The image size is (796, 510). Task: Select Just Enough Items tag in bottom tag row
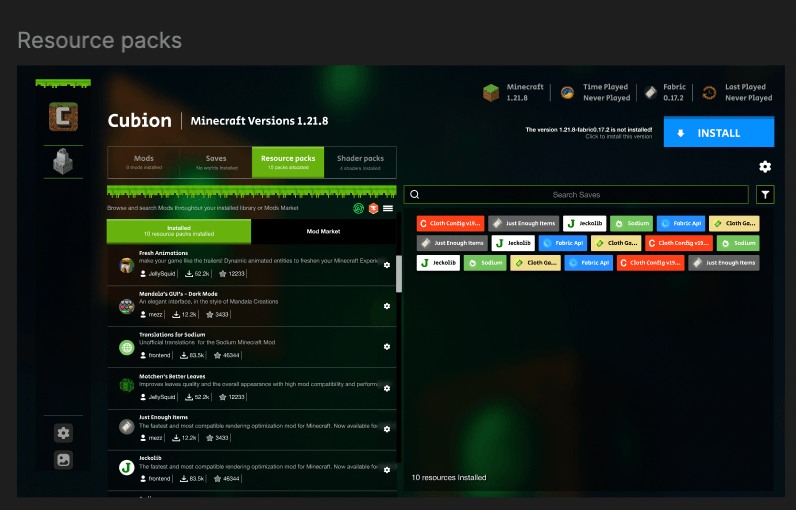click(724, 263)
